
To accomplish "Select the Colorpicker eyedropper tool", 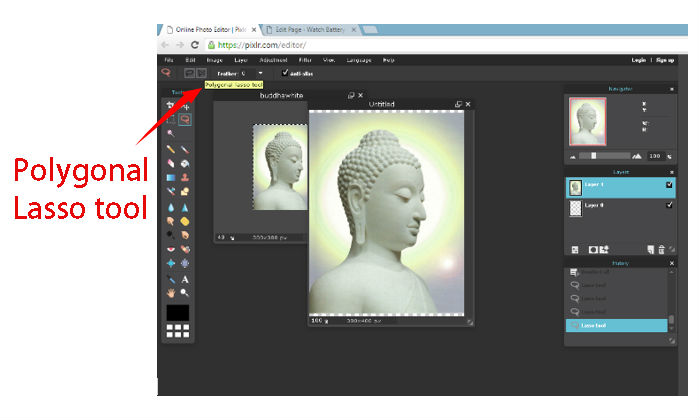I will point(171,279).
